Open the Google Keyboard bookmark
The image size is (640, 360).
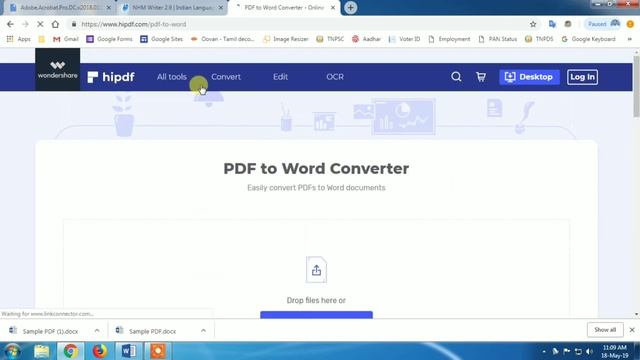[589, 39]
